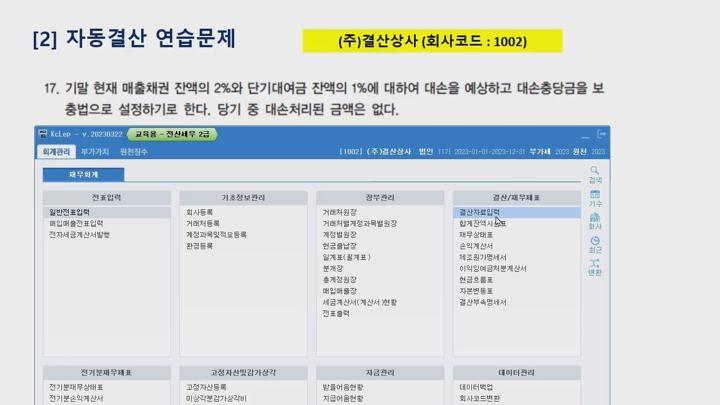This screenshot has height=405, width=720.
Task: Open 전표출력 item
Action: pyautogui.click(x=336, y=313)
